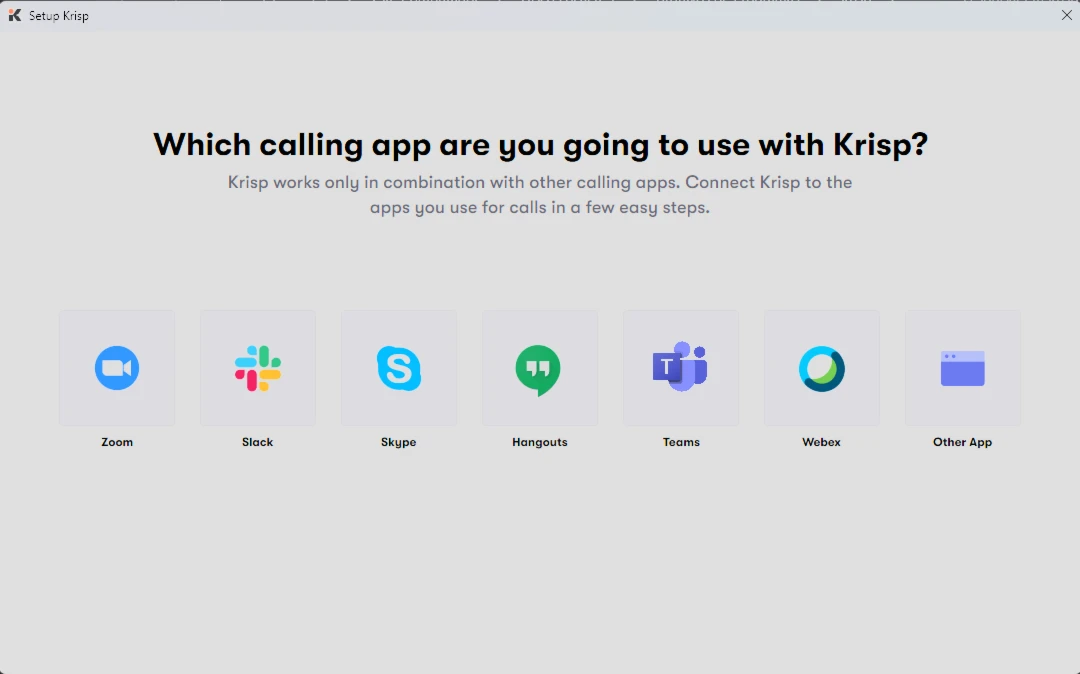
Task: Click the "Teams" label text
Action: [x=681, y=442]
